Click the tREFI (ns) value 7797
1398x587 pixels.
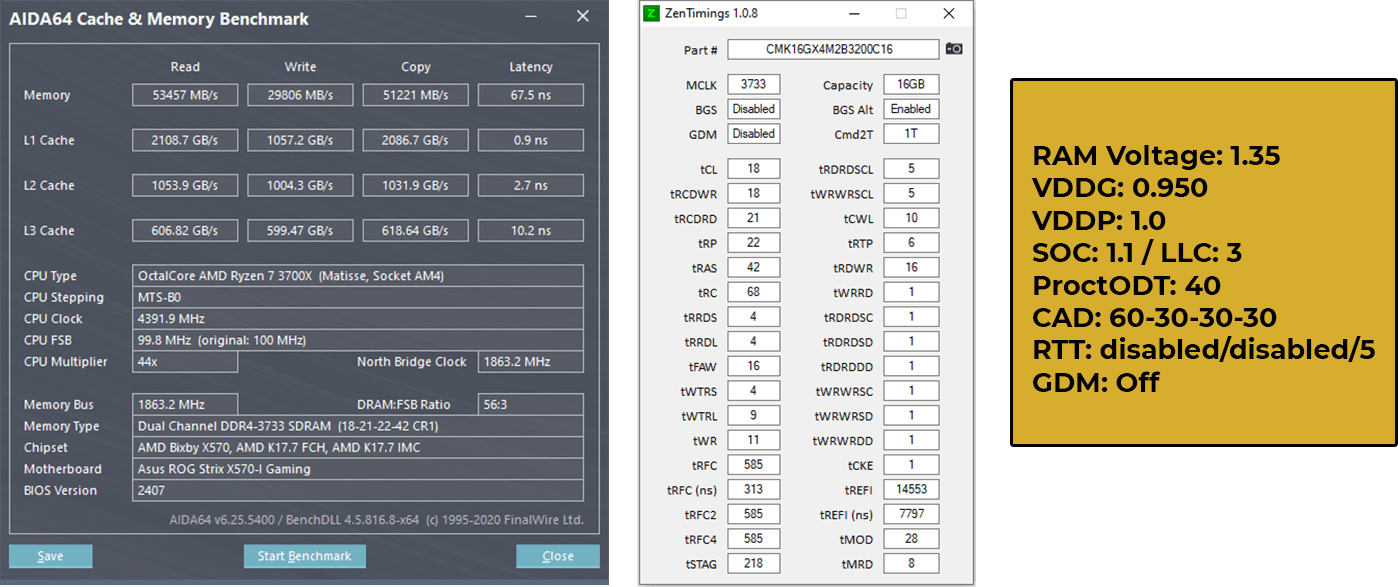pos(910,514)
